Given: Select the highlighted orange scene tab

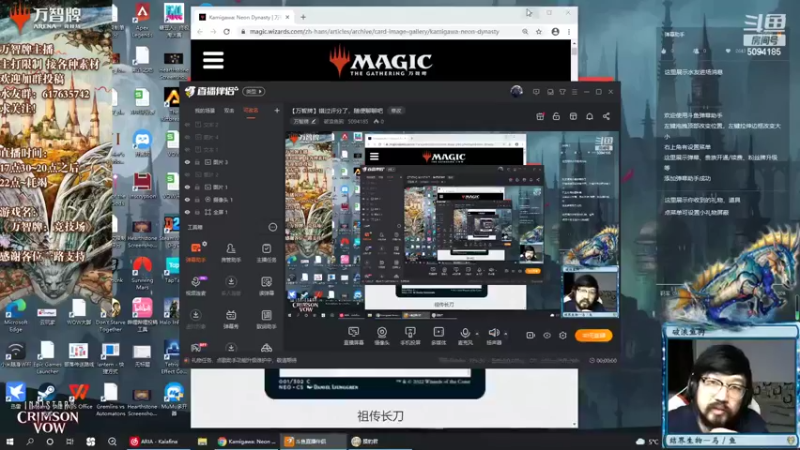Looking at the screenshot, I should (251, 110).
